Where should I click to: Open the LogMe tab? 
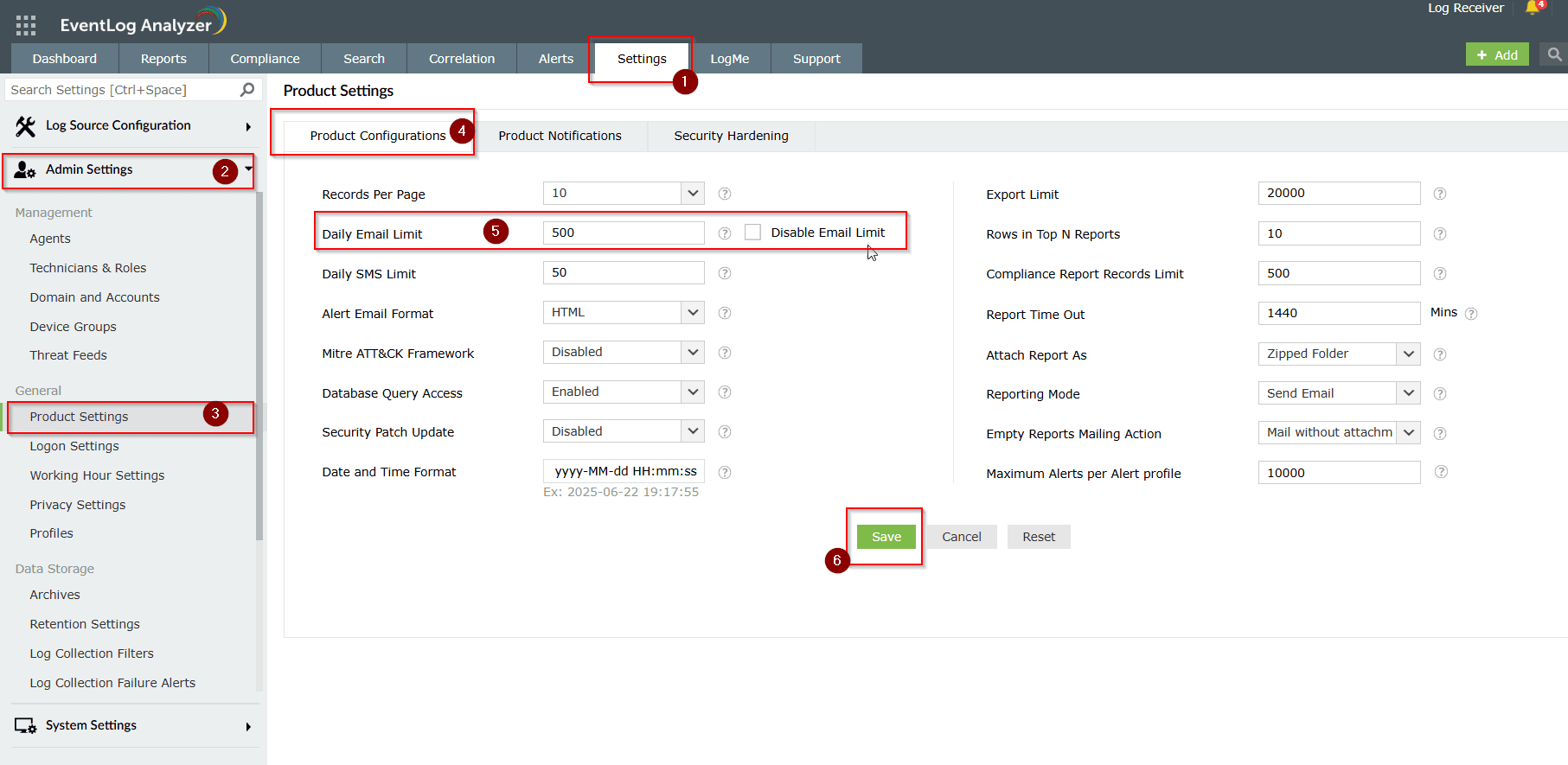pos(730,59)
